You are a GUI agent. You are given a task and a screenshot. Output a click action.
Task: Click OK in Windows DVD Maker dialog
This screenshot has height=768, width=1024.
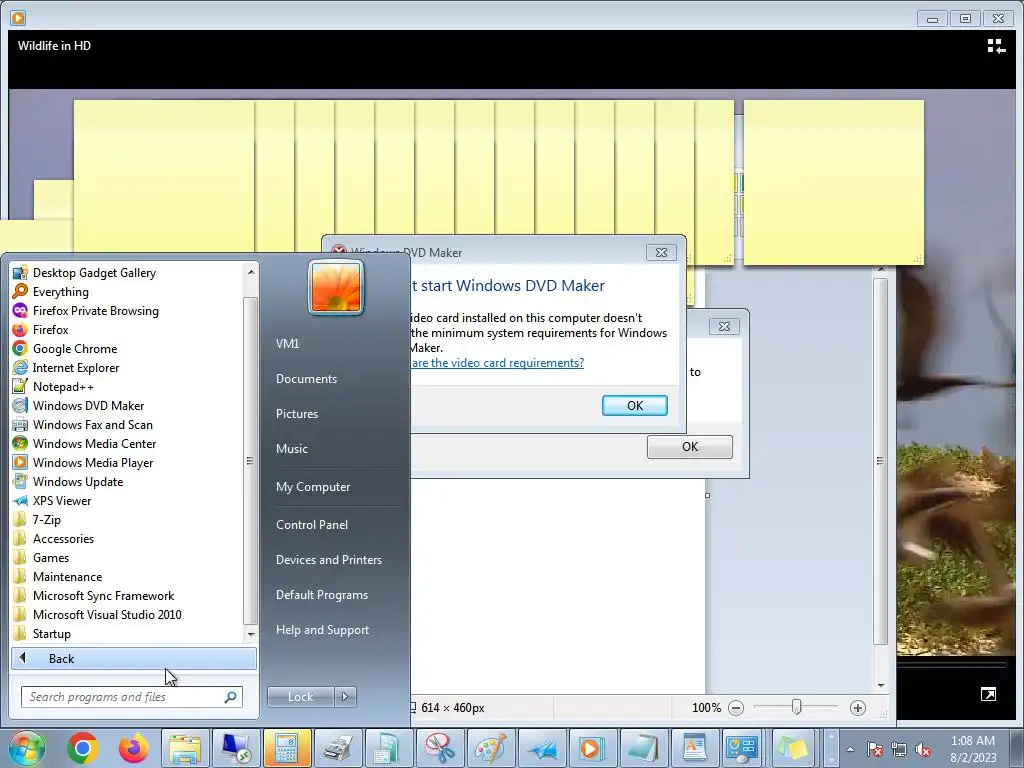(635, 406)
